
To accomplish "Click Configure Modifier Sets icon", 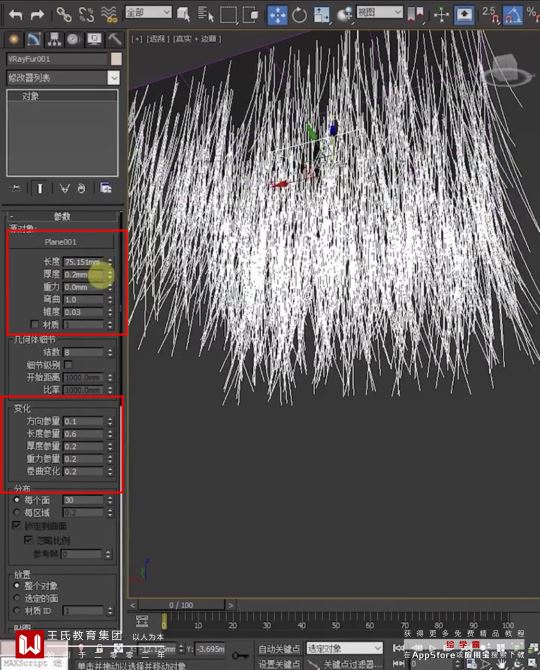I will (x=106, y=188).
